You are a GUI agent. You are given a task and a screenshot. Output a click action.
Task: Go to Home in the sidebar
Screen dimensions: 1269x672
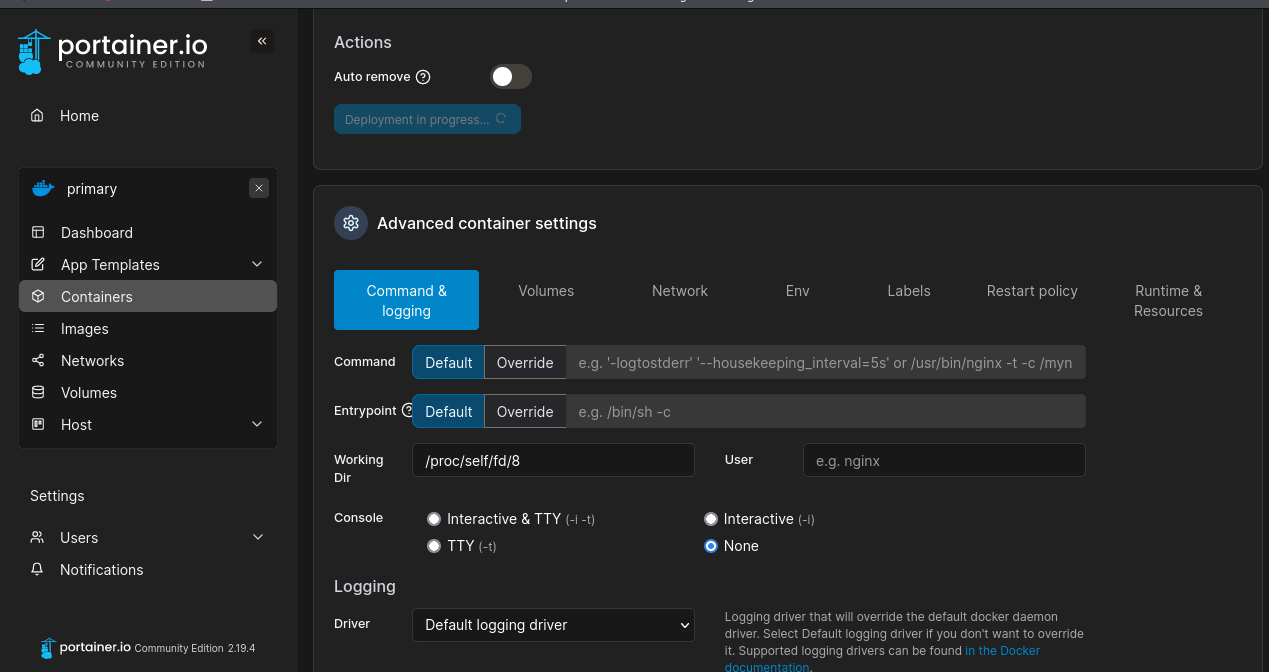(79, 116)
